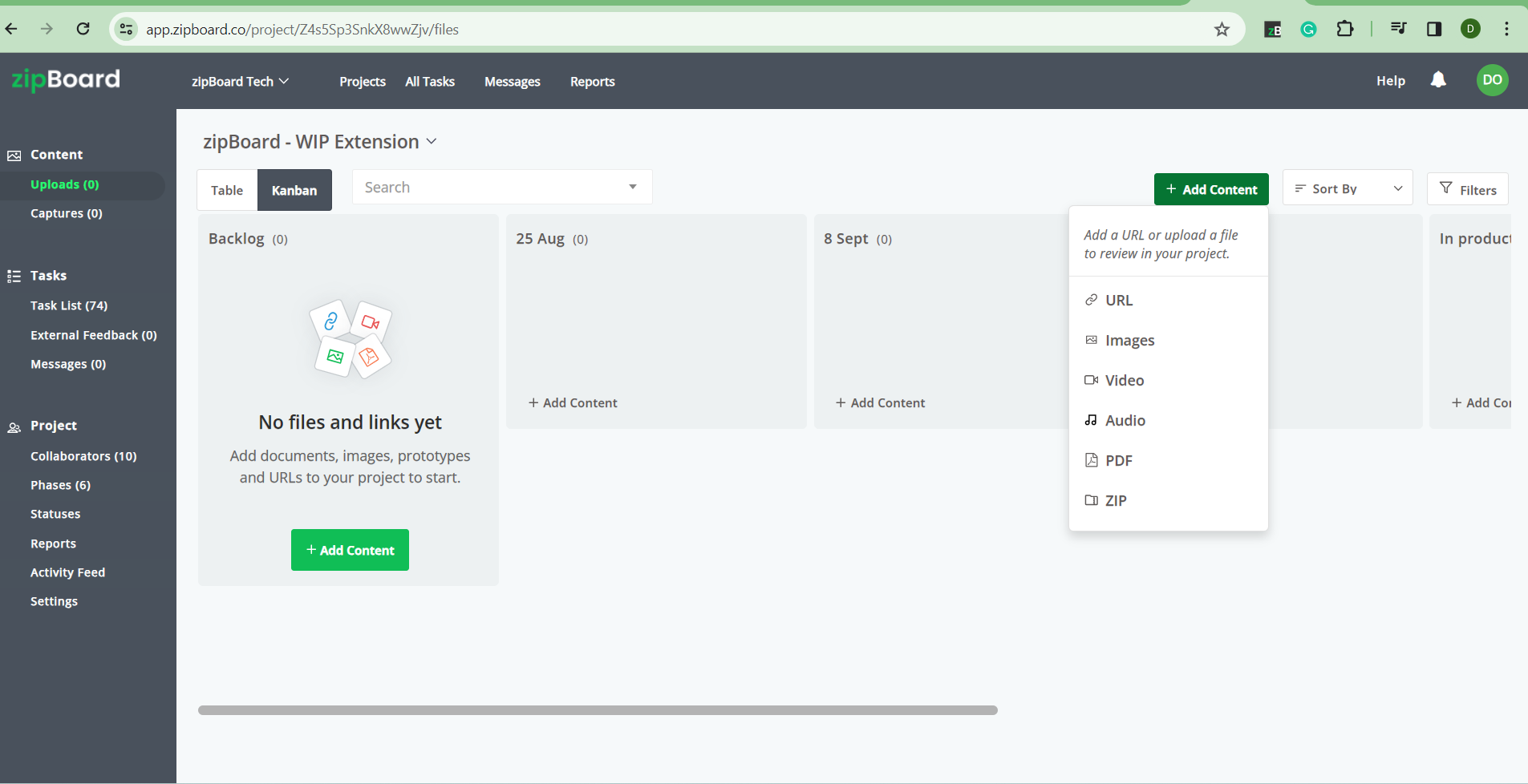This screenshot has width=1528, height=784.
Task: Click the green Add Content button
Action: [x=1210, y=189]
